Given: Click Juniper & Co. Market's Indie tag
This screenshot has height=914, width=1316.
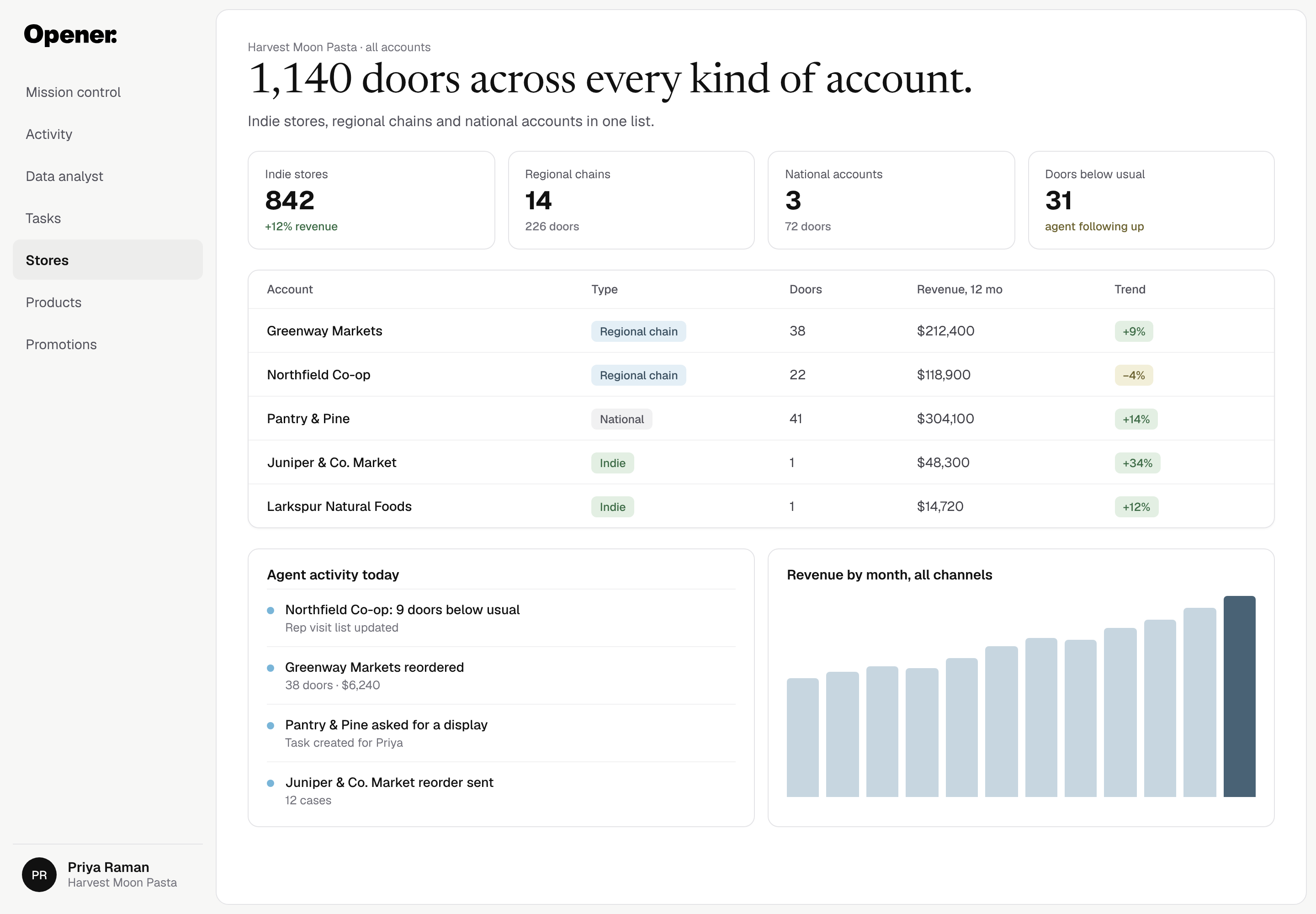Looking at the screenshot, I should click(612, 463).
